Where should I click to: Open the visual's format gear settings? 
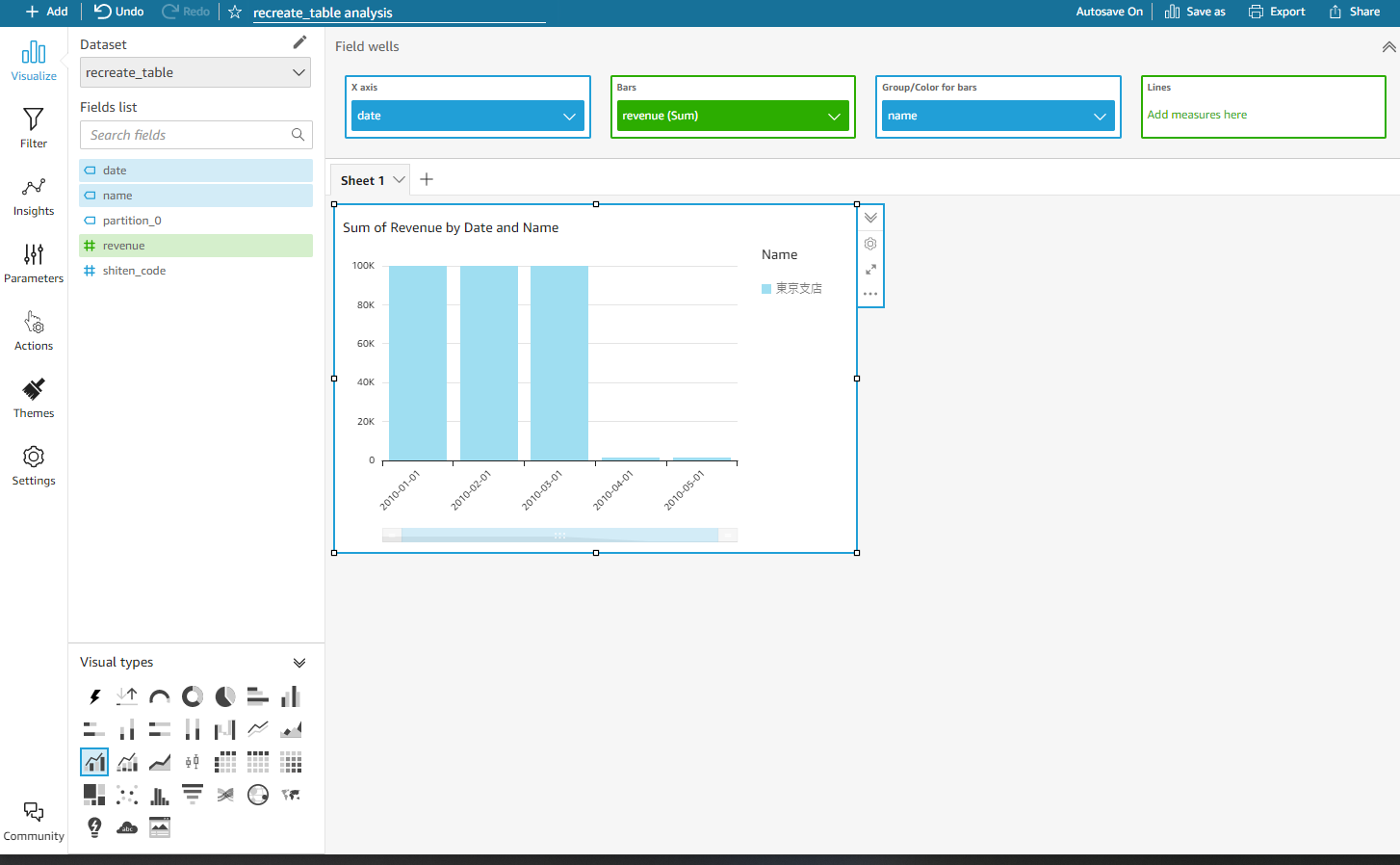870,244
